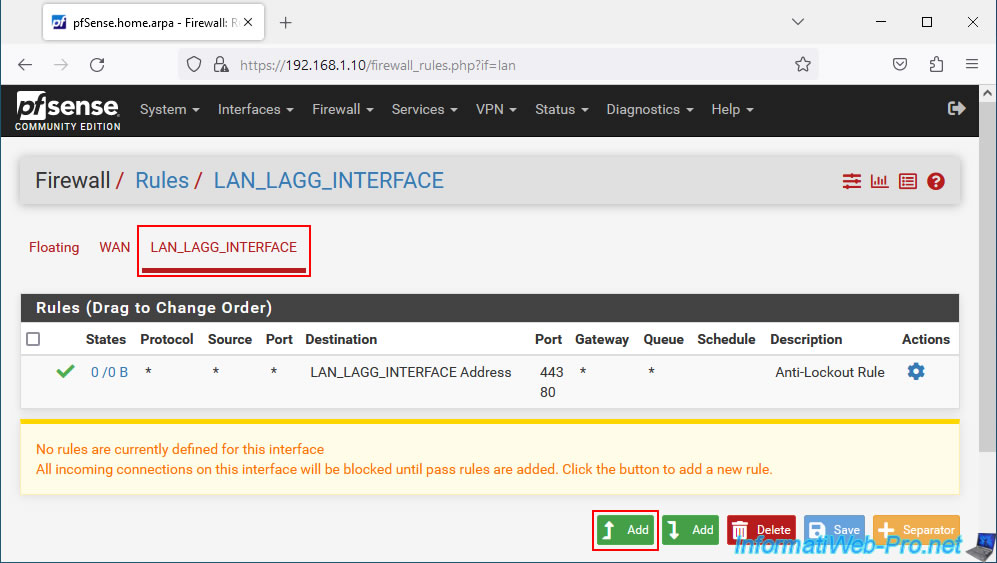Expand the Interfaces menu
The height and width of the screenshot is (563, 997).
pyautogui.click(x=256, y=109)
